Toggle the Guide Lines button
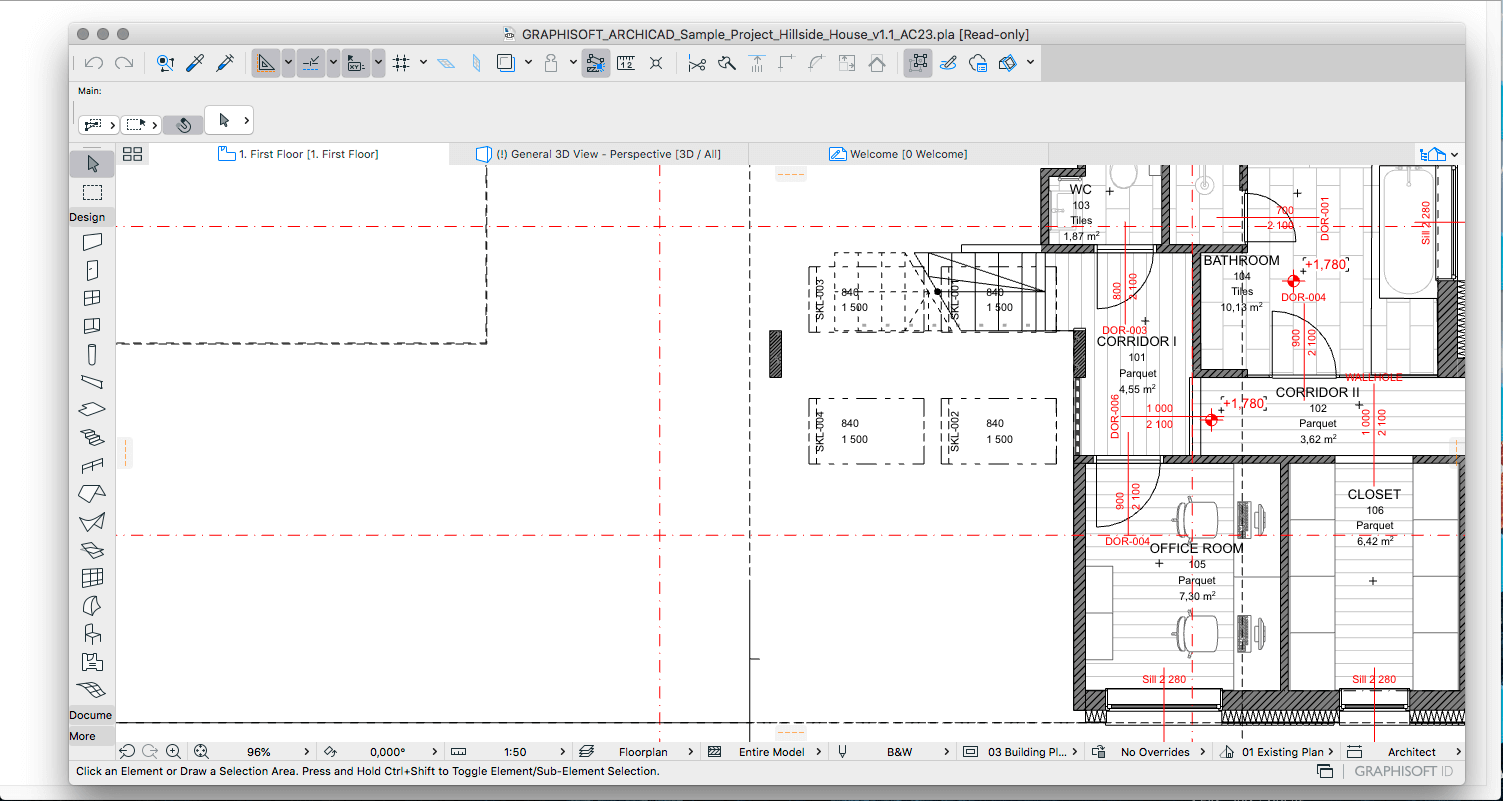Screen dimensions: 1503x801 click(311, 63)
